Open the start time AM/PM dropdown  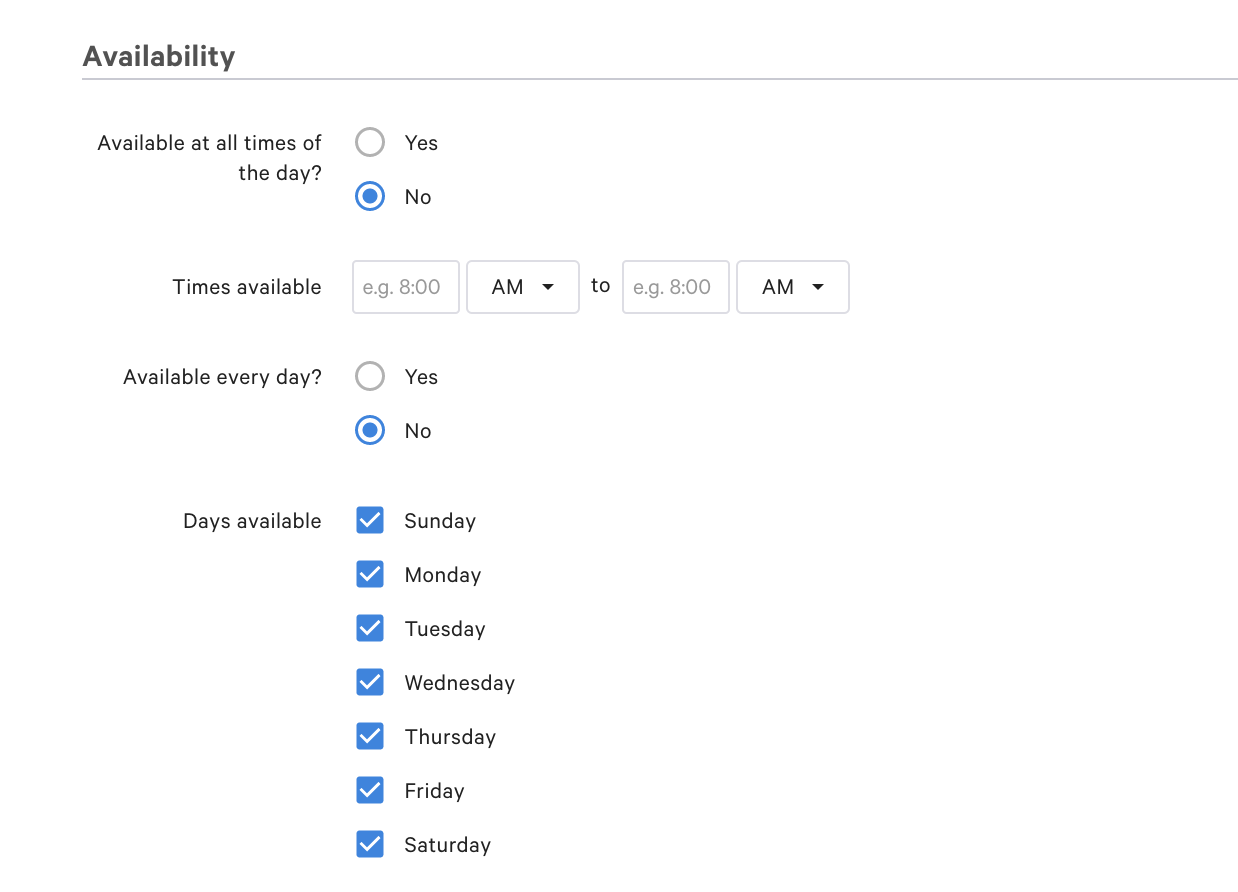[522, 287]
